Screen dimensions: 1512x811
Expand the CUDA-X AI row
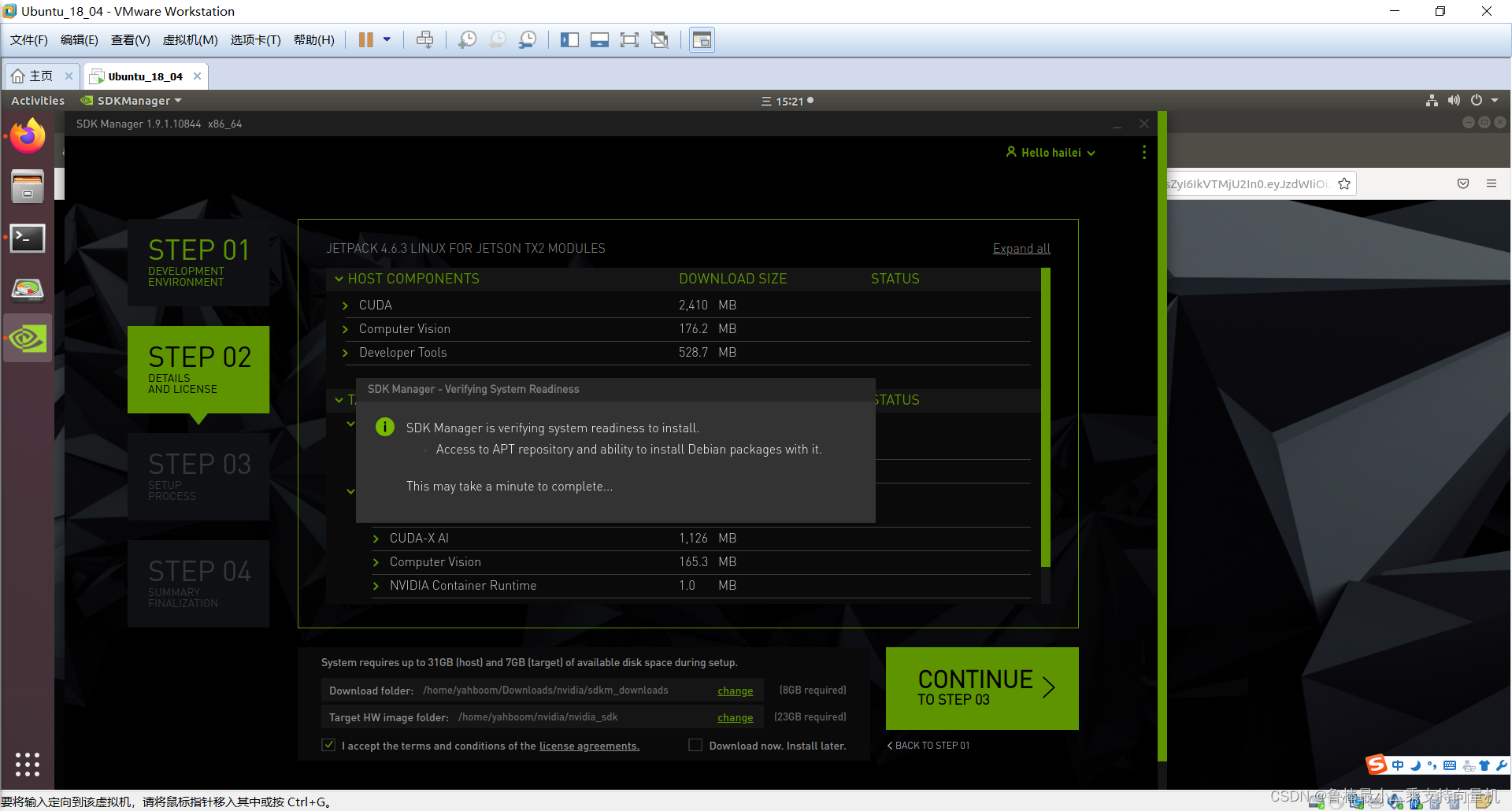pos(376,539)
